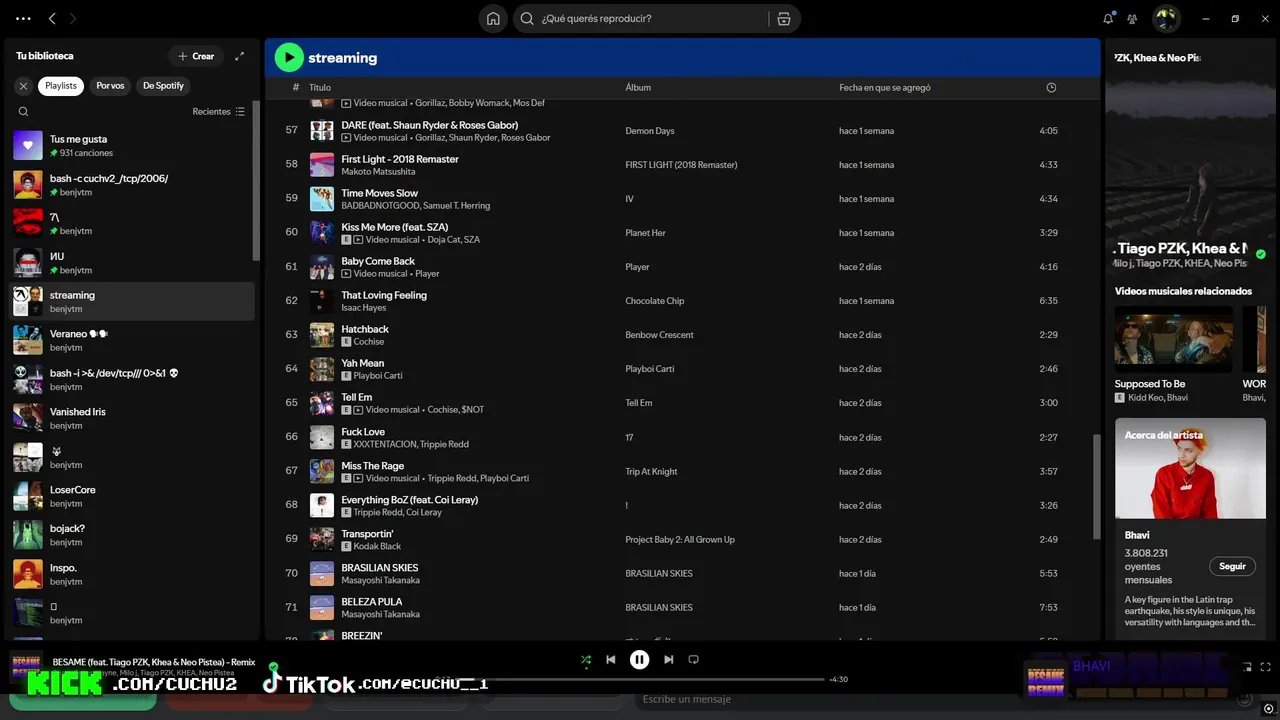Click the Título column header

[320, 88]
